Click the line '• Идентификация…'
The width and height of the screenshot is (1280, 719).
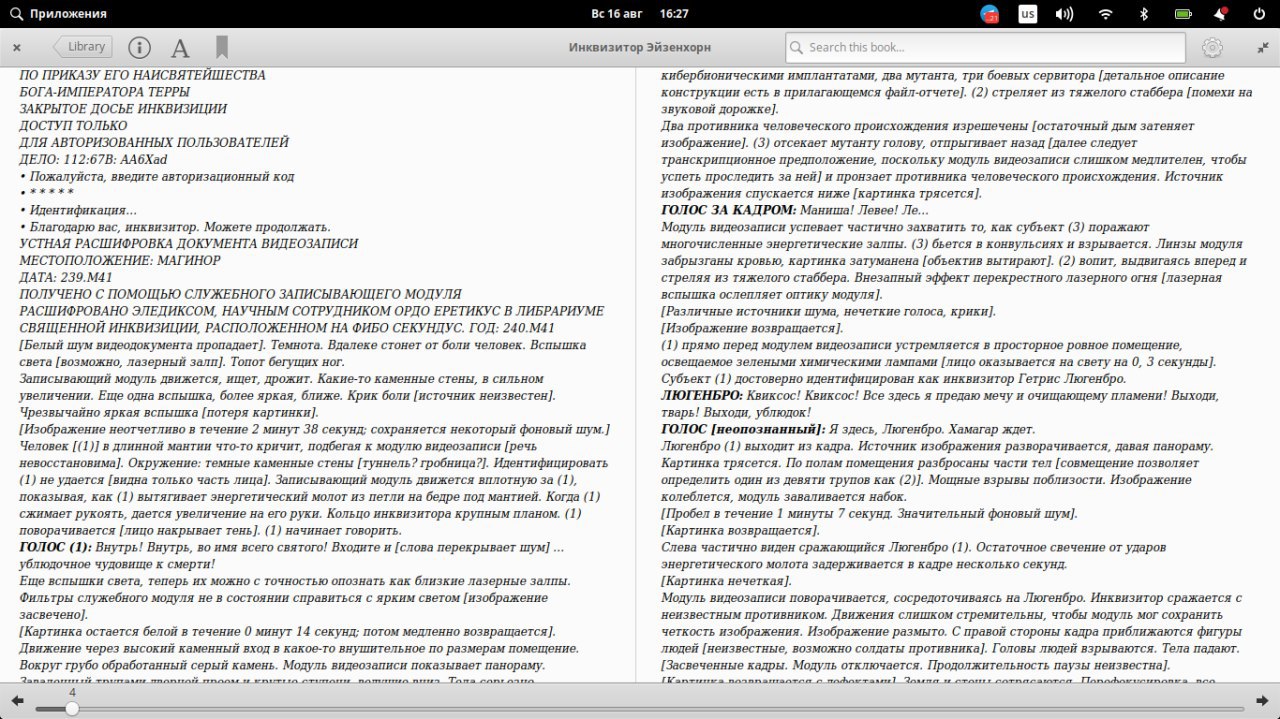click(78, 210)
